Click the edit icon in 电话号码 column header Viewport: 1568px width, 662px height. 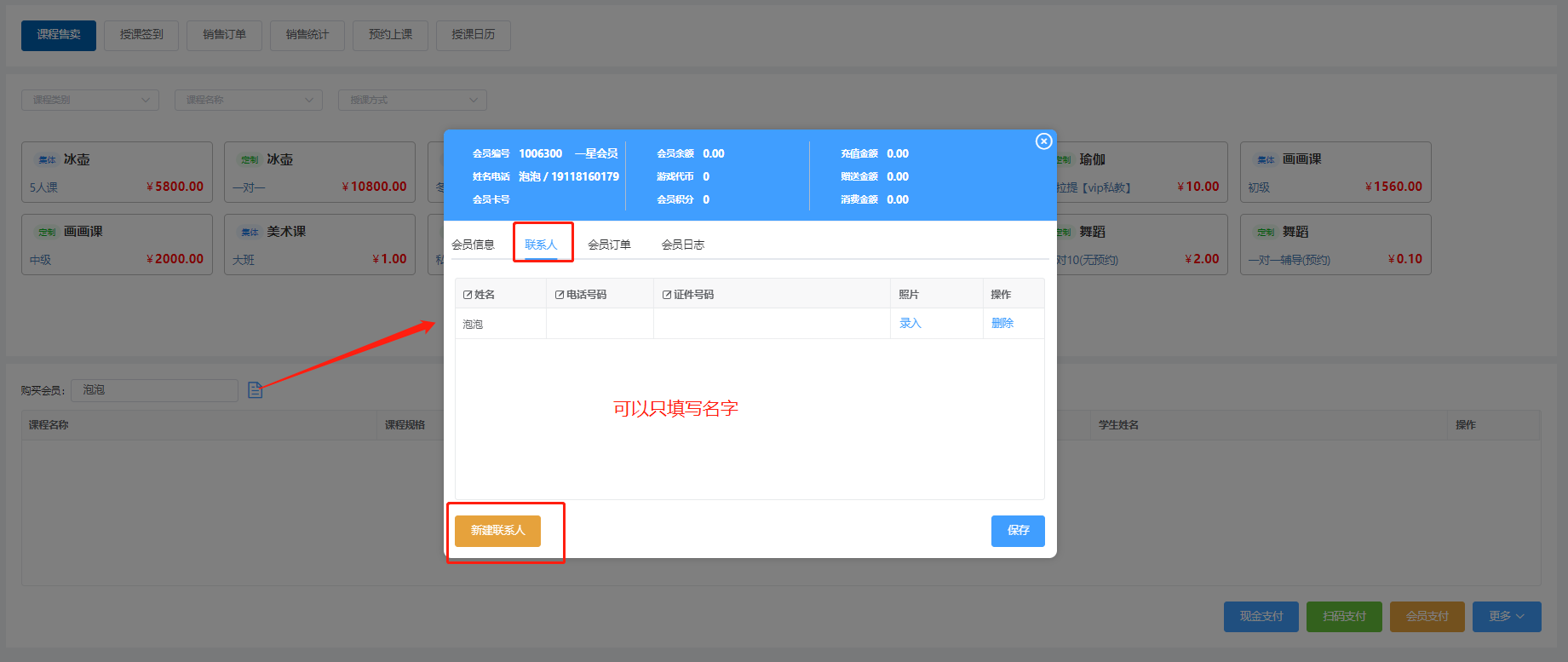(560, 295)
